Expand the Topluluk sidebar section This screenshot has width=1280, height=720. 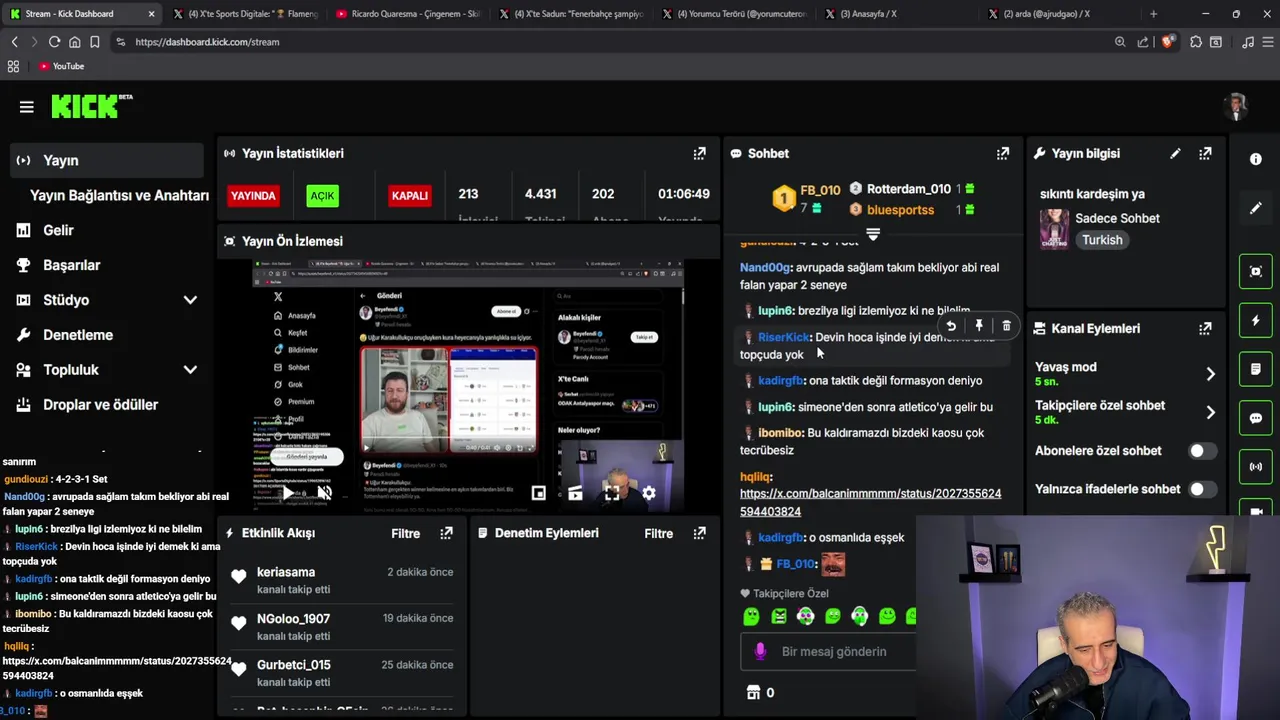[190, 370]
